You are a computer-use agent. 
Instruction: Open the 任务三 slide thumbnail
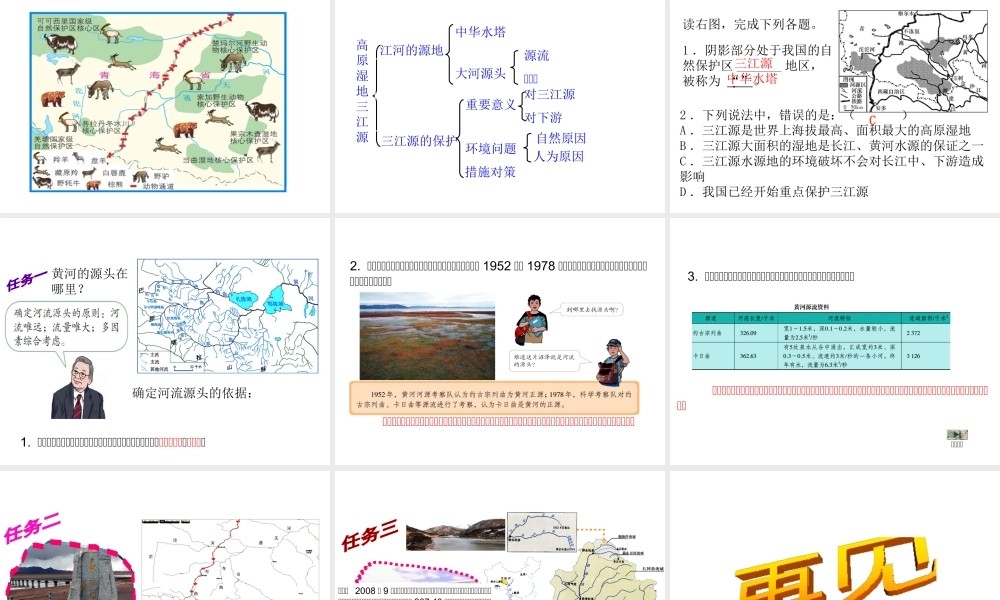click(x=499, y=536)
